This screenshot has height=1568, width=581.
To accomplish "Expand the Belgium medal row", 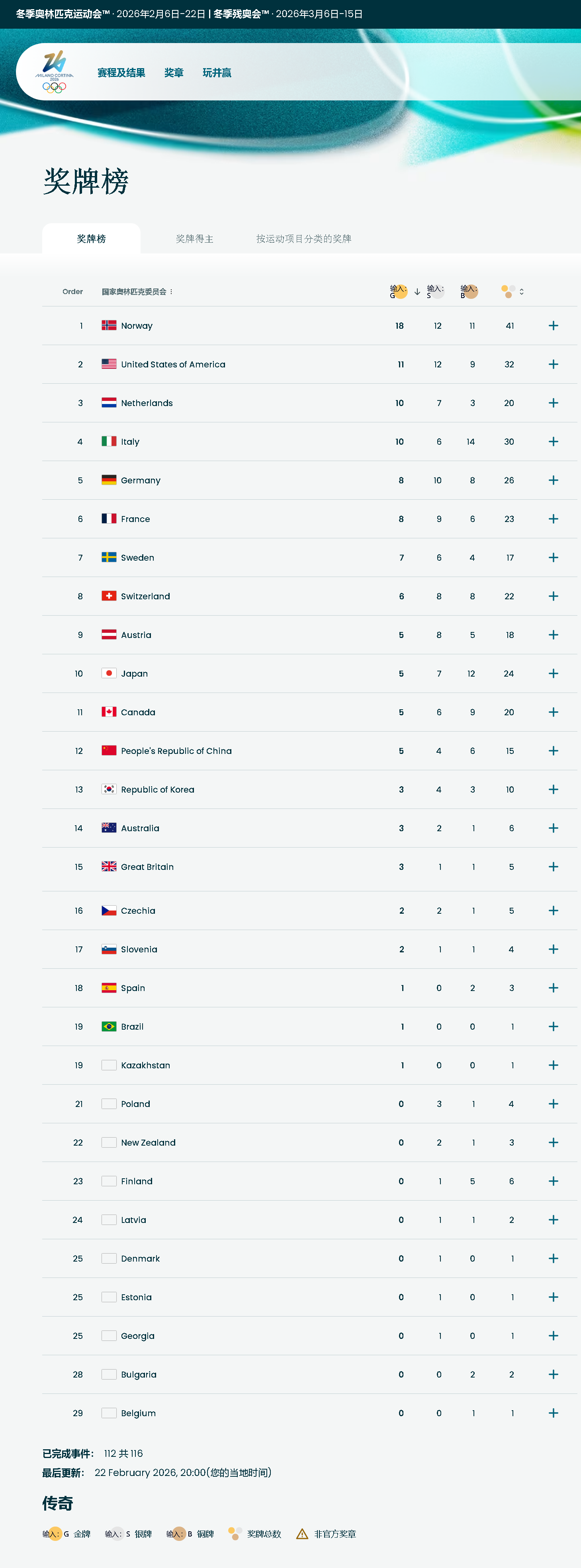I will (553, 1413).
